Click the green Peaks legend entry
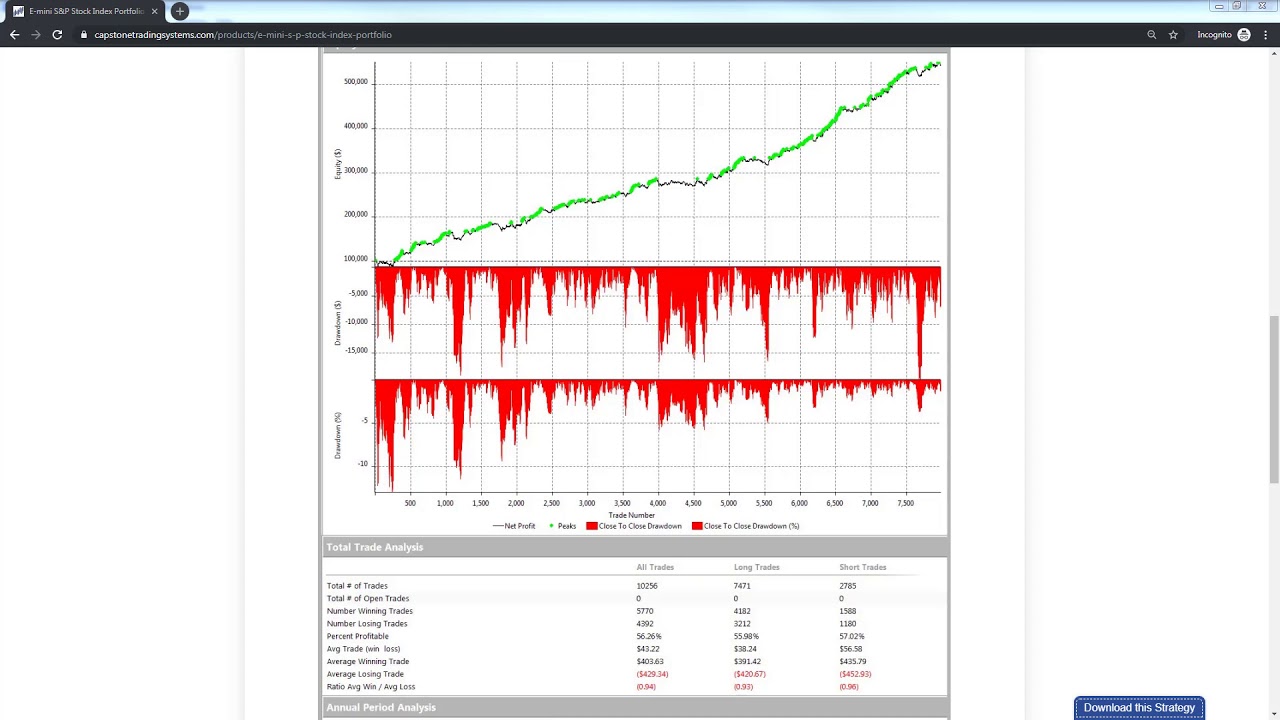 click(x=562, y=526)
